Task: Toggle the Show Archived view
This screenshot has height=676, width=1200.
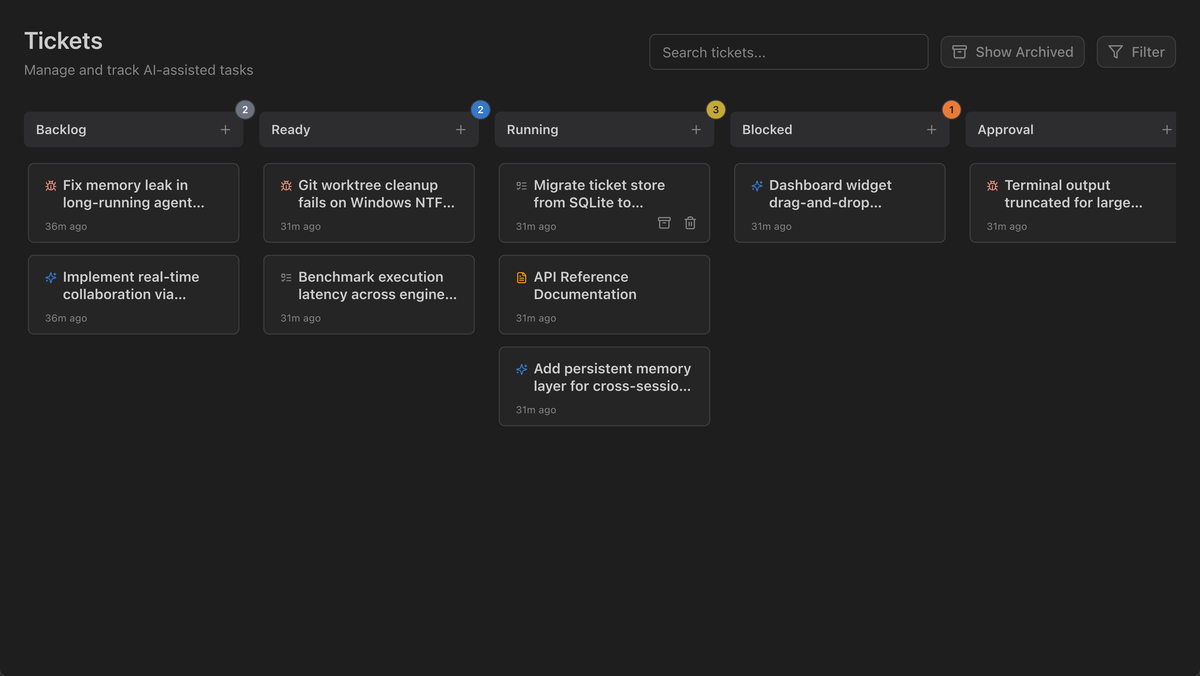Action: point(1012,51)
